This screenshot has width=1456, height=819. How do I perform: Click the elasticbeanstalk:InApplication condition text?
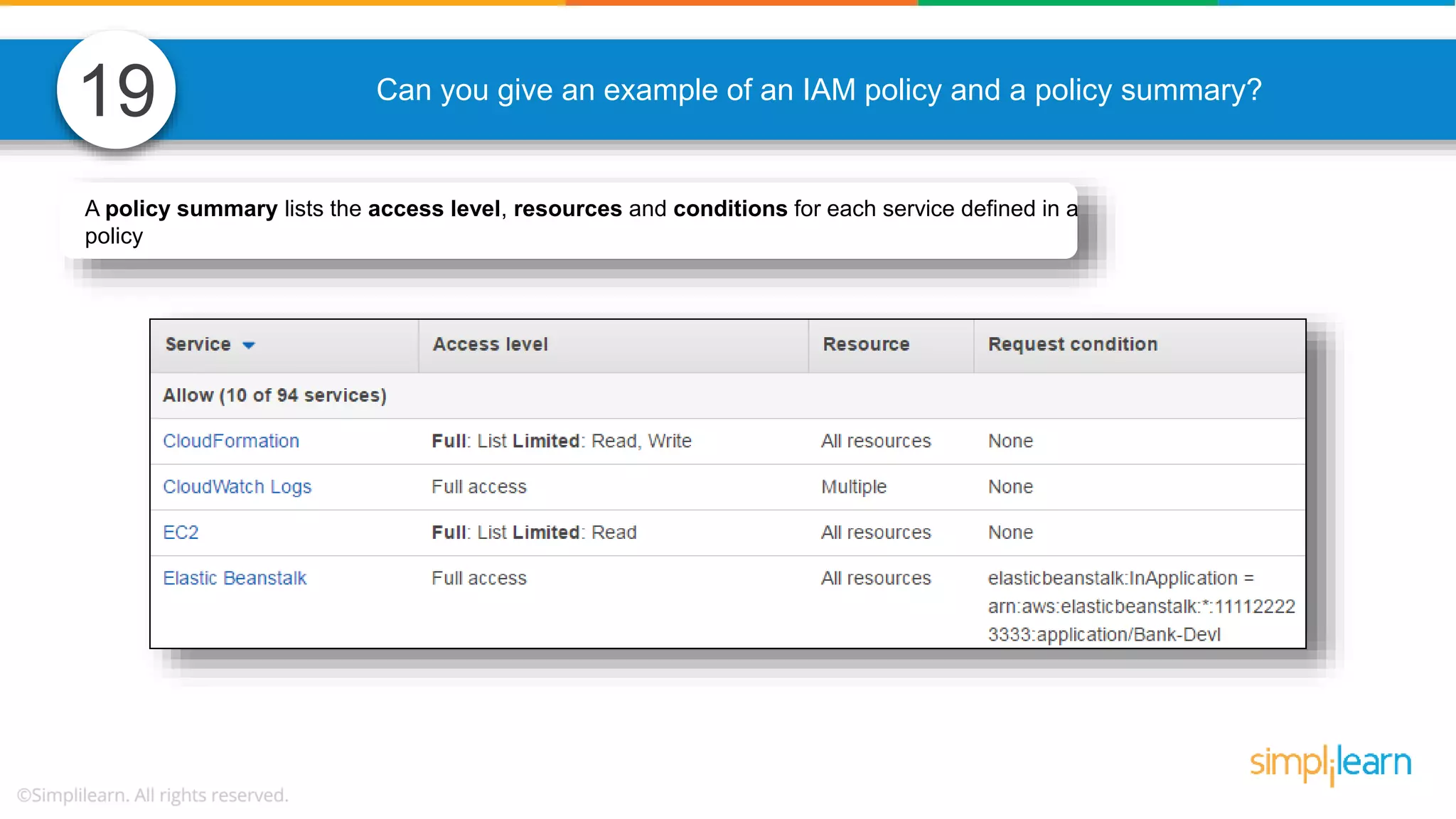point(1141,606)
